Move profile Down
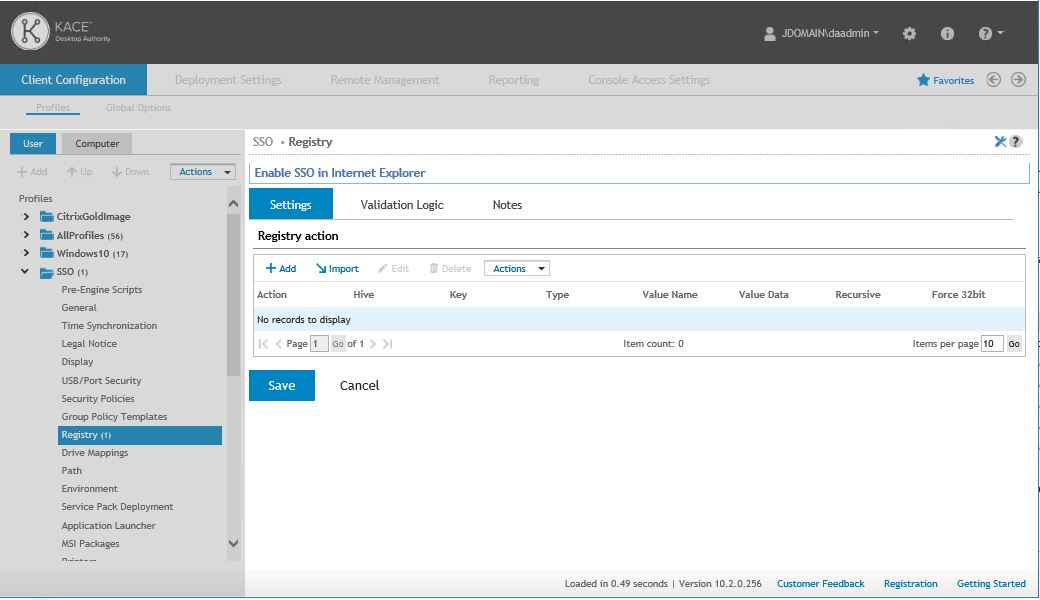This screenshot has width=1040, height=600. (130, 172)
